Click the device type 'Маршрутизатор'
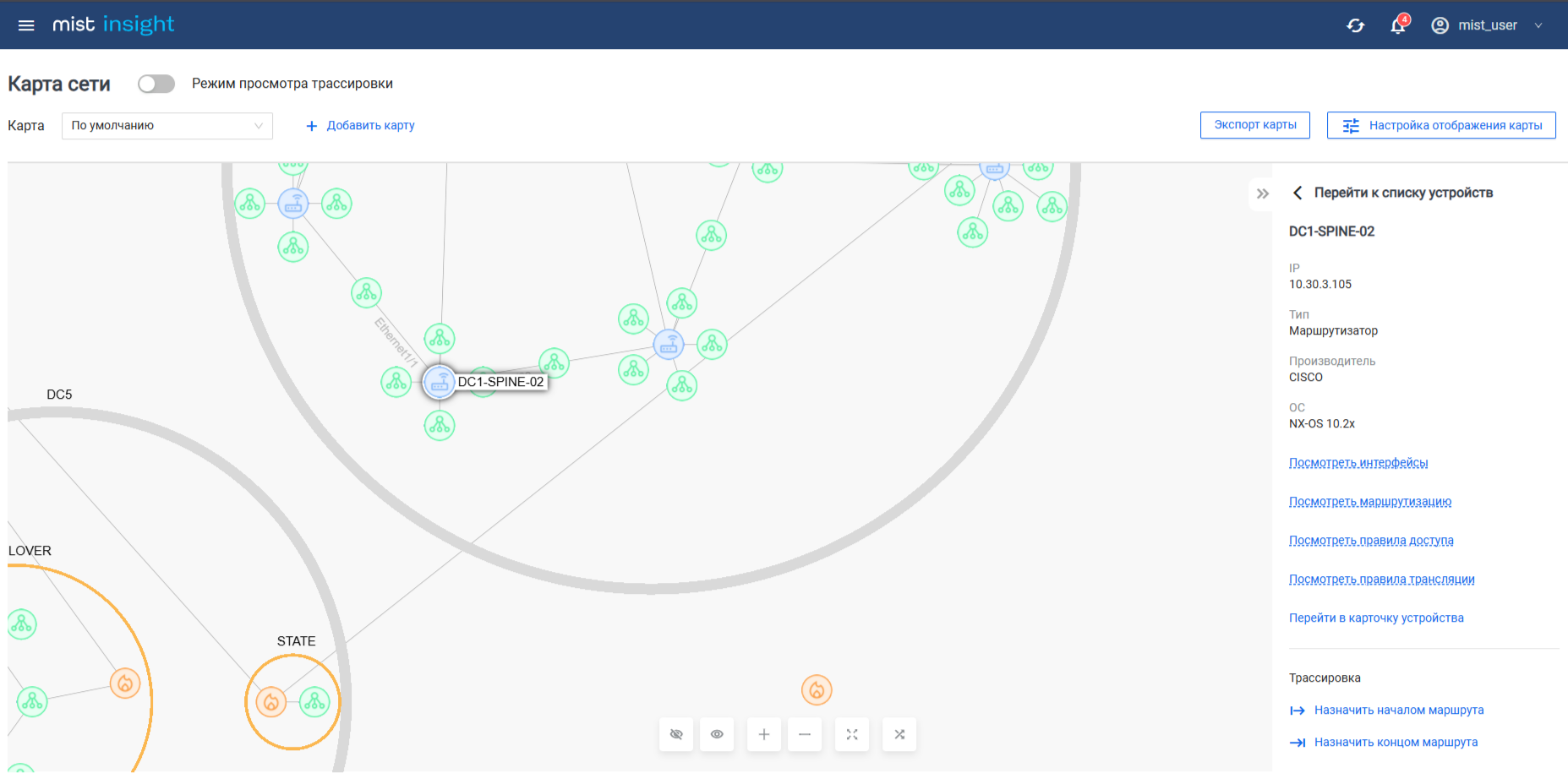 pyautogui.click(x=1333, y=330)
